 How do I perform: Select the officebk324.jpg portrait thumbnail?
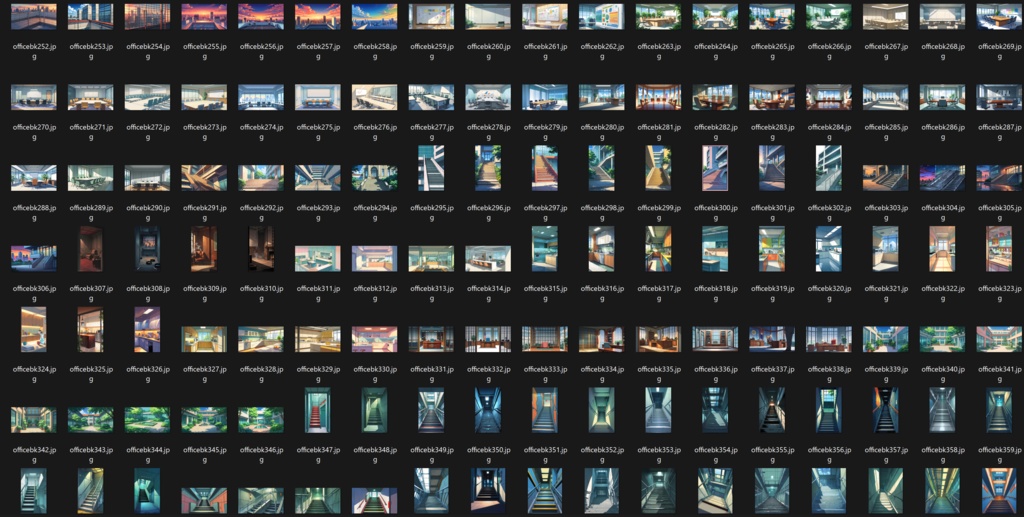[x=34, y=329]
